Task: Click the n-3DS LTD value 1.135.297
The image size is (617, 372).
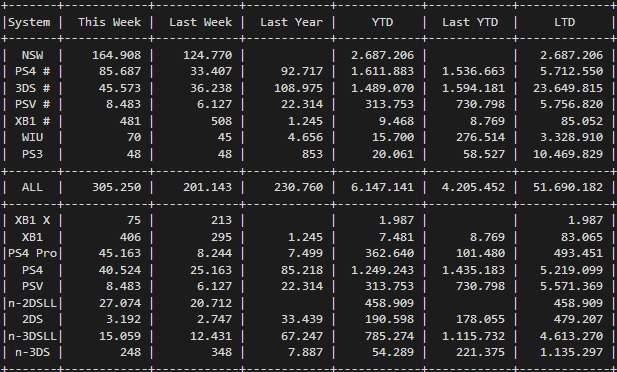Action: (x=571, y=352)
